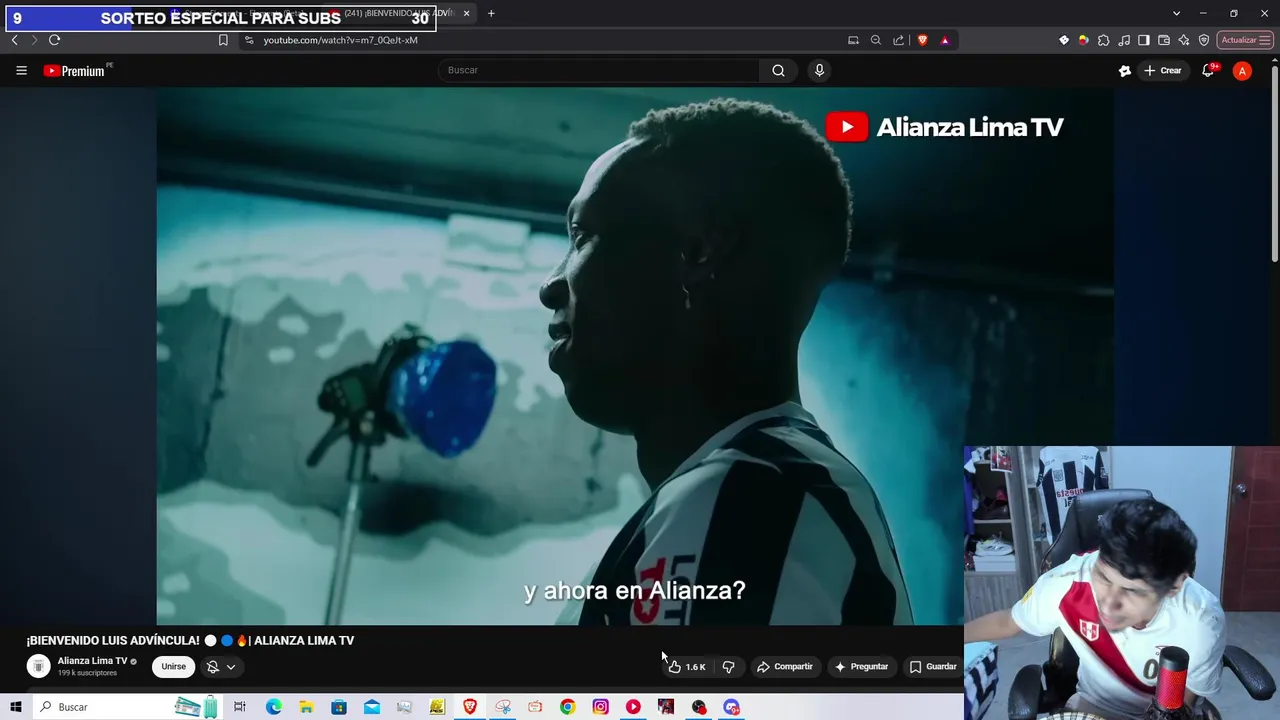Screen dimensions: 1280x720
Task: Open Instagram from the taskbar
Action: pos(600,707)
